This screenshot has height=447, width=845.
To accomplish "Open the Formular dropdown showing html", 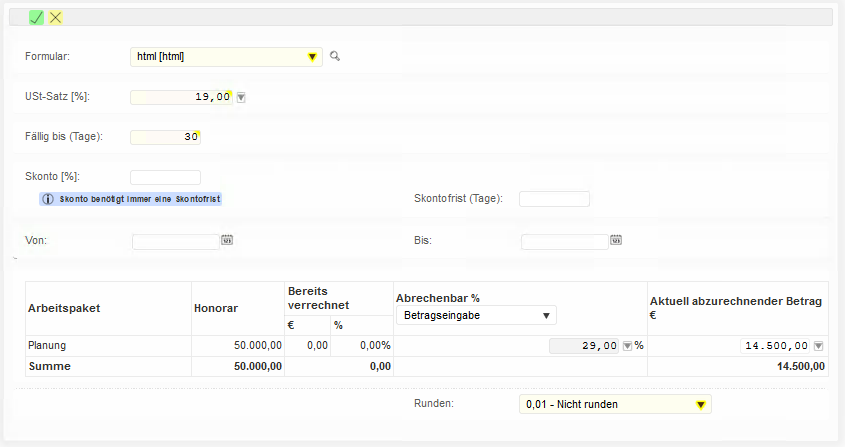I will point(226,57).
